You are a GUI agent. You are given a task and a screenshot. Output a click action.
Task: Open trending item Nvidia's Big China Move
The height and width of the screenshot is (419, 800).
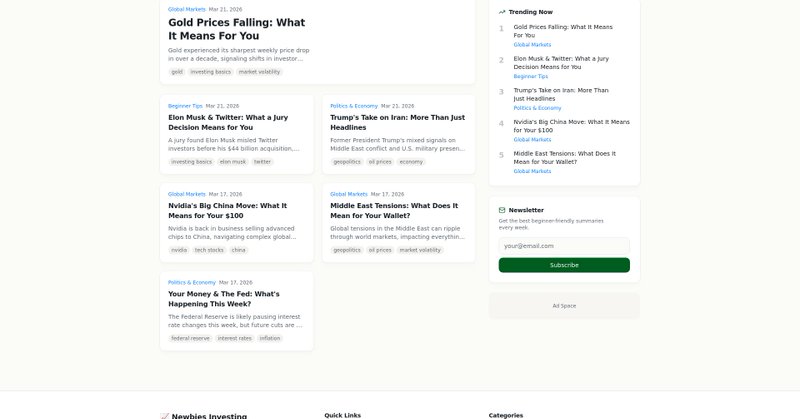(571, 125)
